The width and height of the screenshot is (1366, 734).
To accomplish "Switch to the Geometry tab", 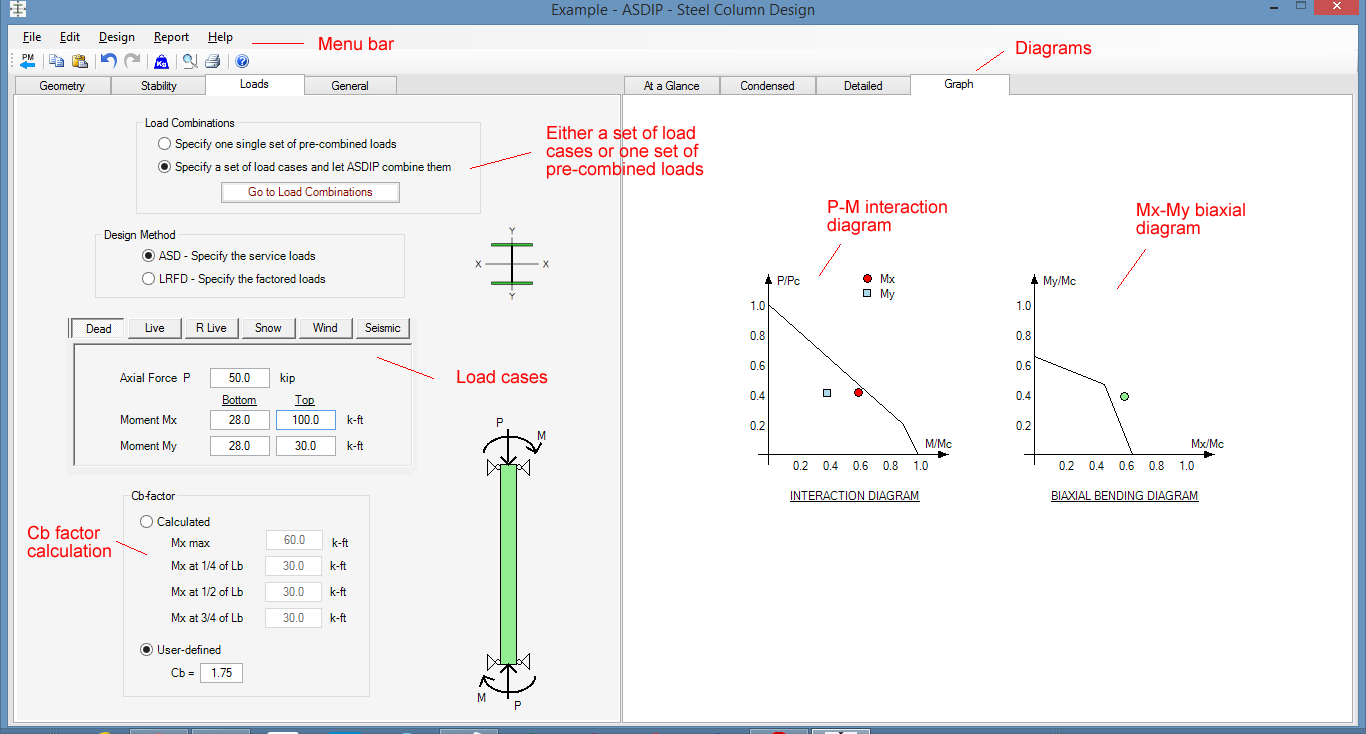I will (x=62, y=86).
